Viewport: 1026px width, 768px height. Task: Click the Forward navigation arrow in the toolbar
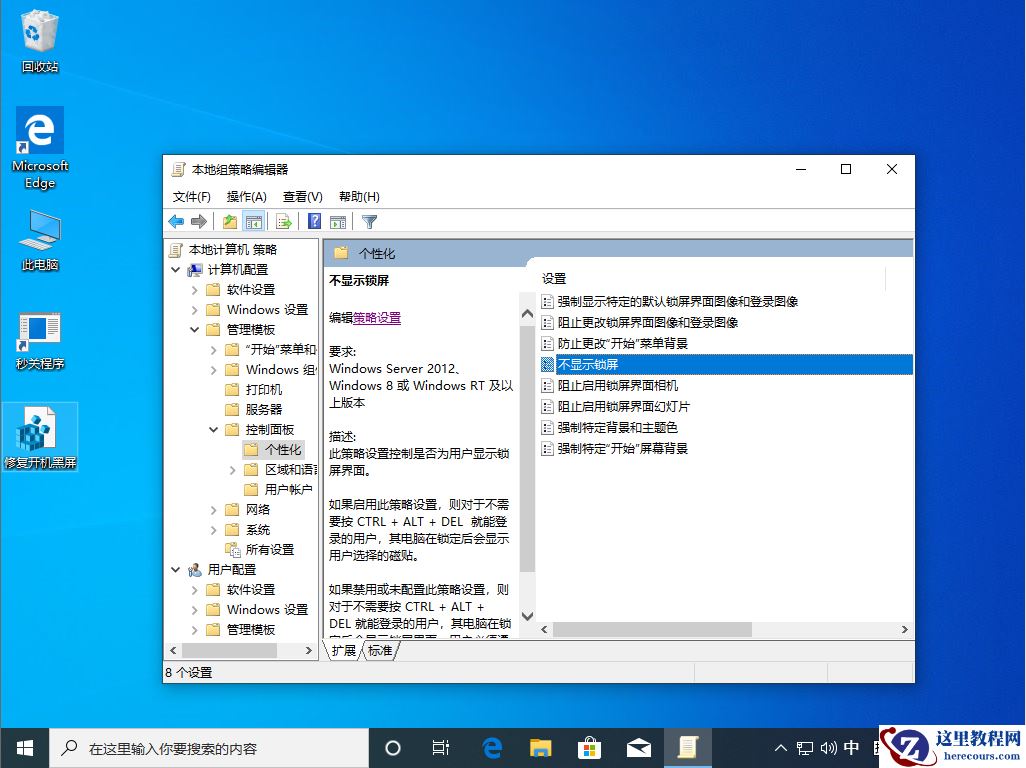[x=198, y=221]
